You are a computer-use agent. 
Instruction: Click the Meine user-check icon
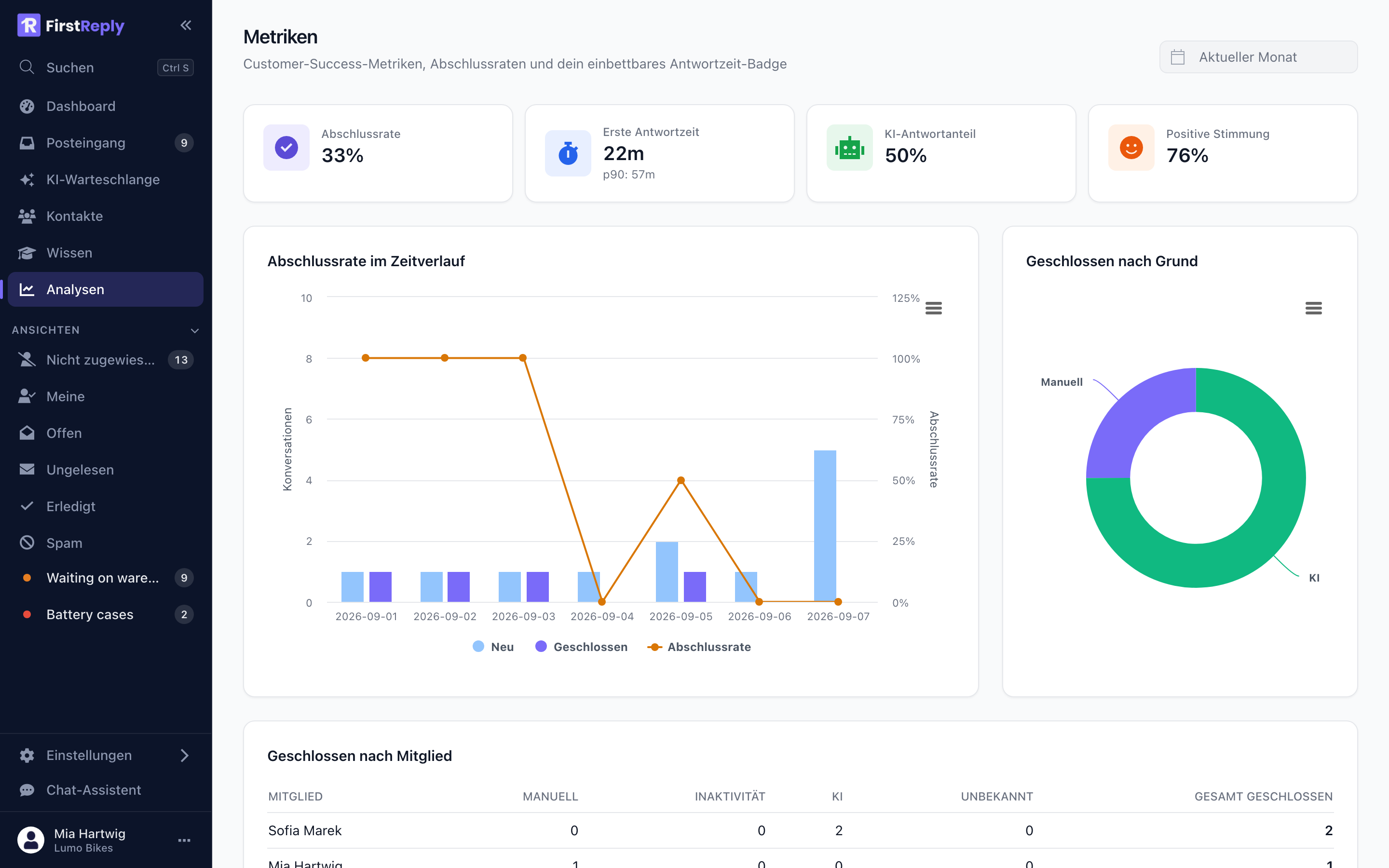tap(27, 397)
